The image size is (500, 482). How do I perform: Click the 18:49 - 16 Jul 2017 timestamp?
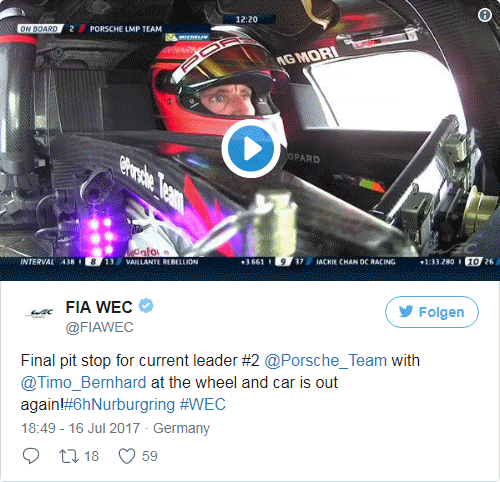point(80,428)
